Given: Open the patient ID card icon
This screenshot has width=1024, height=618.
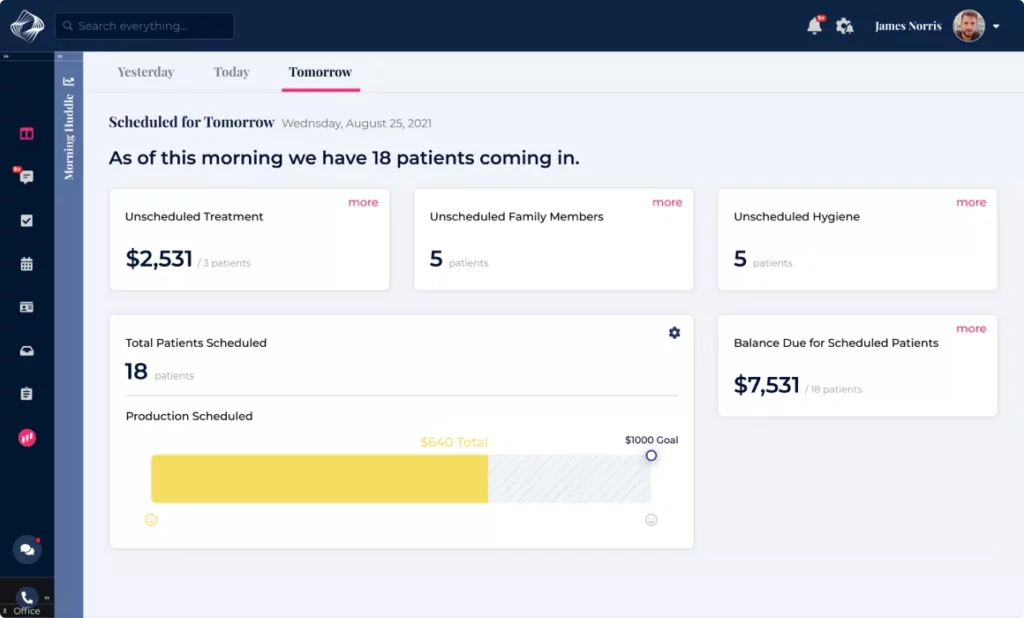Looking at the screenshot, I should click(x=27, y=307).
